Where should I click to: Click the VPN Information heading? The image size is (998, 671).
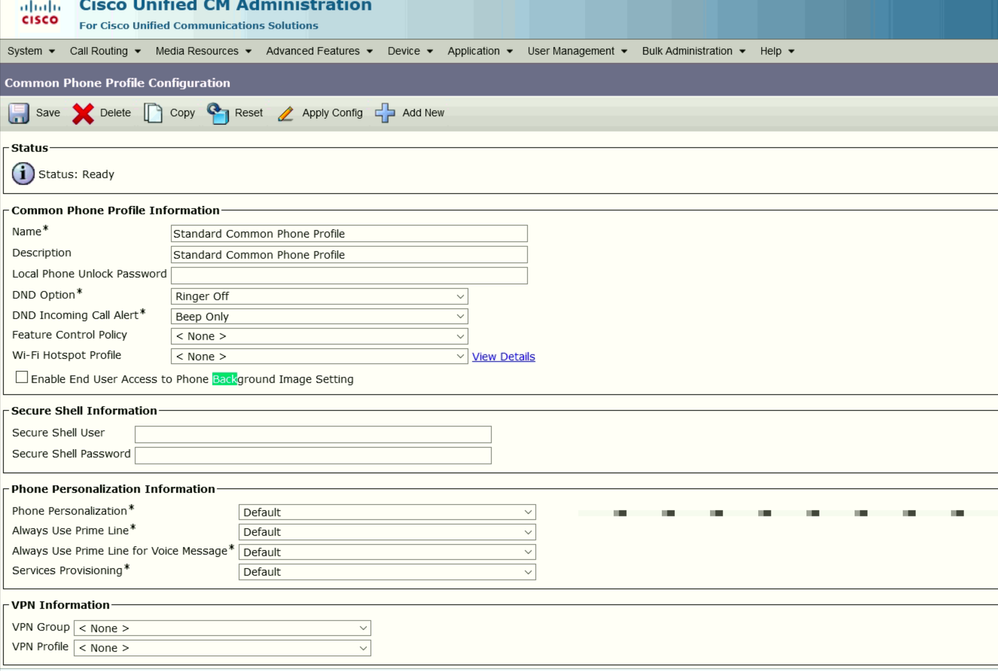(x=60, y=605)
